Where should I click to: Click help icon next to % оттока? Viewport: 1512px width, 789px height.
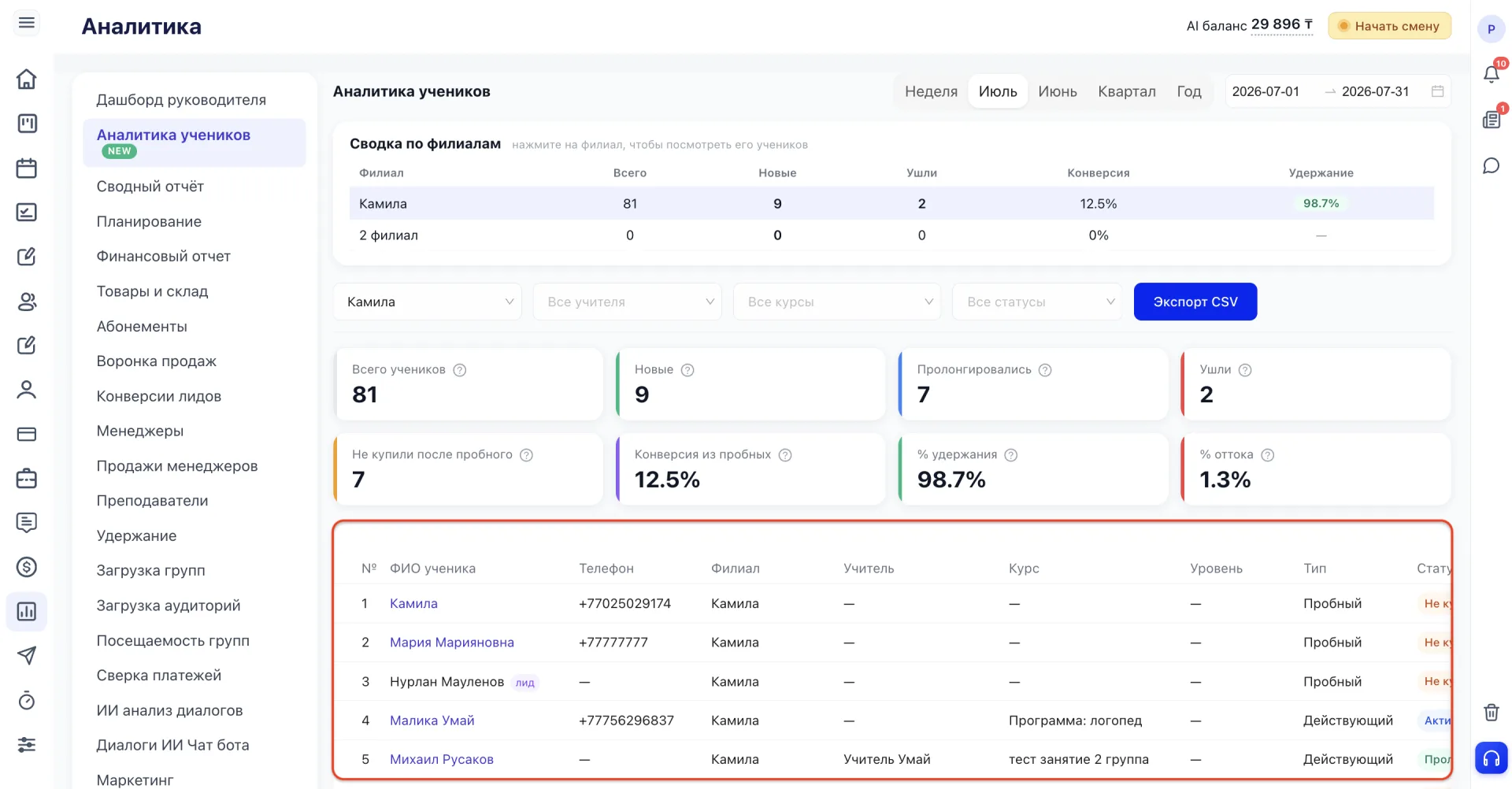tap(1267, 455)
